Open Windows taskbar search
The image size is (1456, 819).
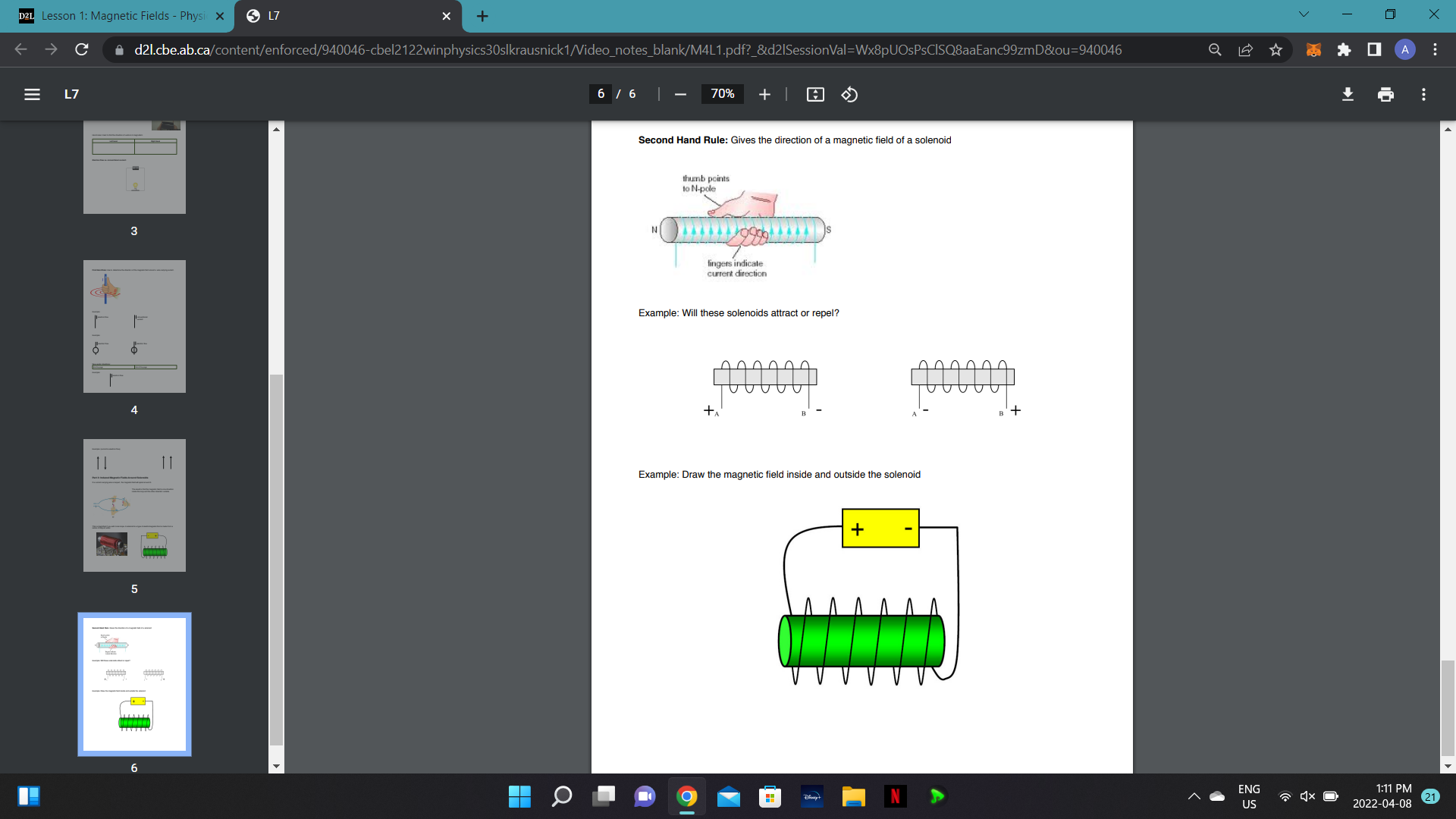[x=561, y=796]
